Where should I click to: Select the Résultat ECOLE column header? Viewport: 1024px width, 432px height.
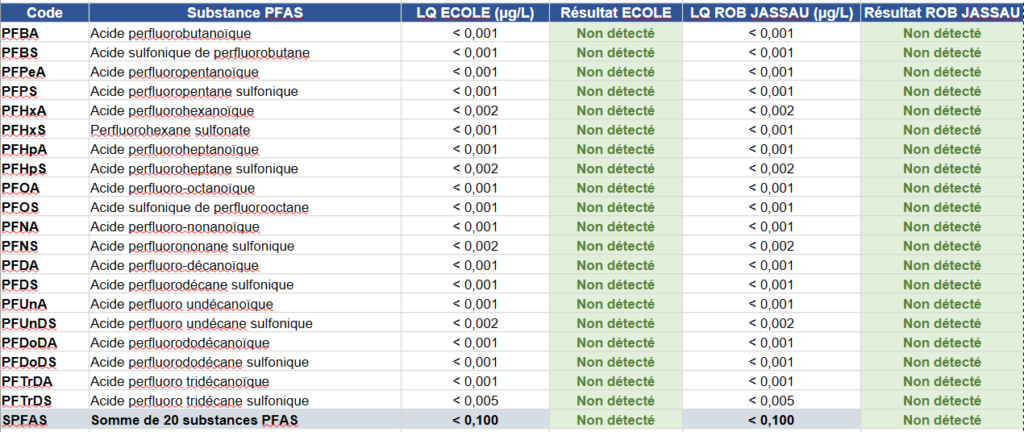[615, 13]
